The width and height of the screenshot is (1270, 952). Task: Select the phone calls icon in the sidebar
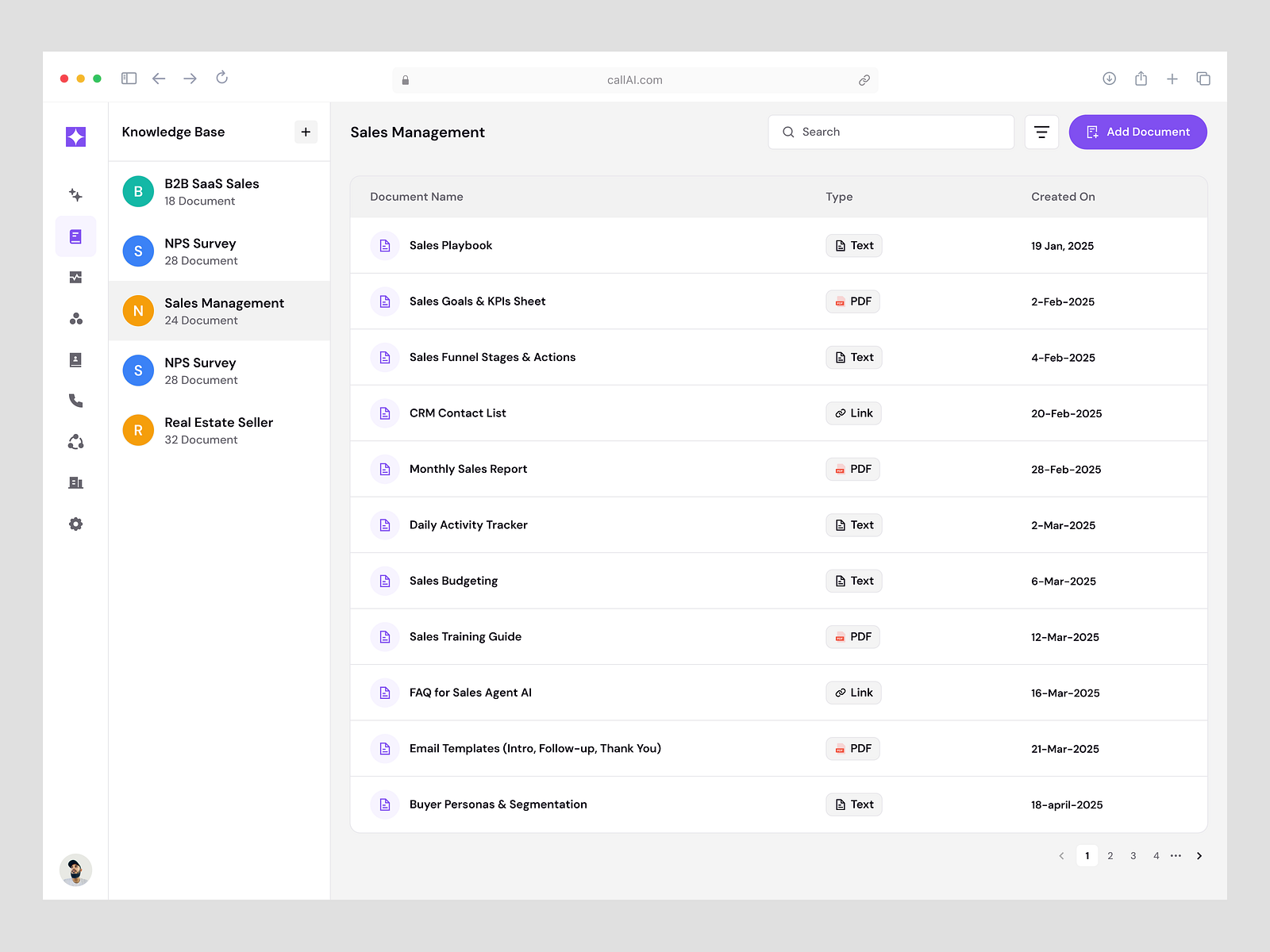click(75, 401)
